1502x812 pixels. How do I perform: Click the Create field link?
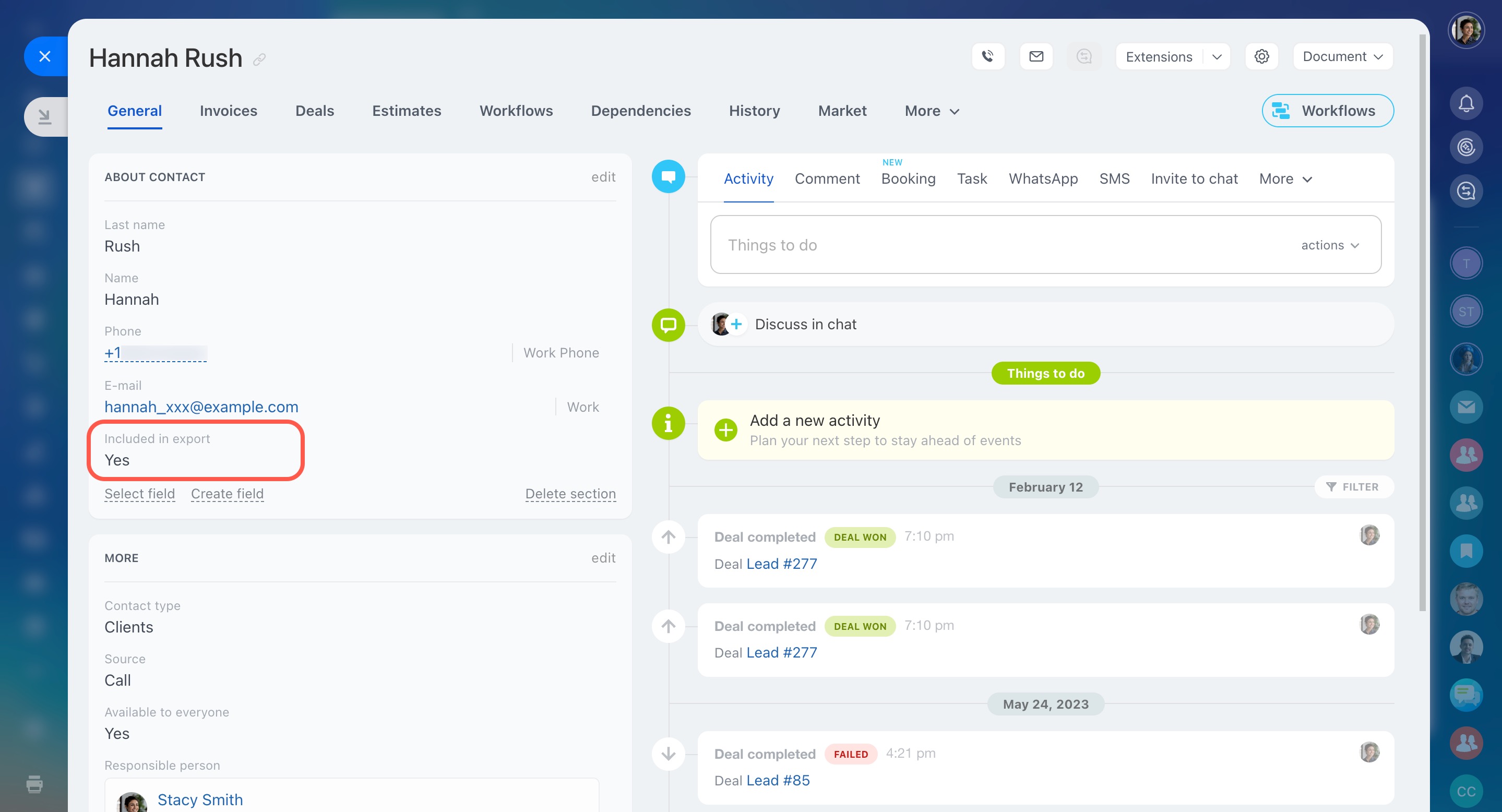[x=227, y=494]
